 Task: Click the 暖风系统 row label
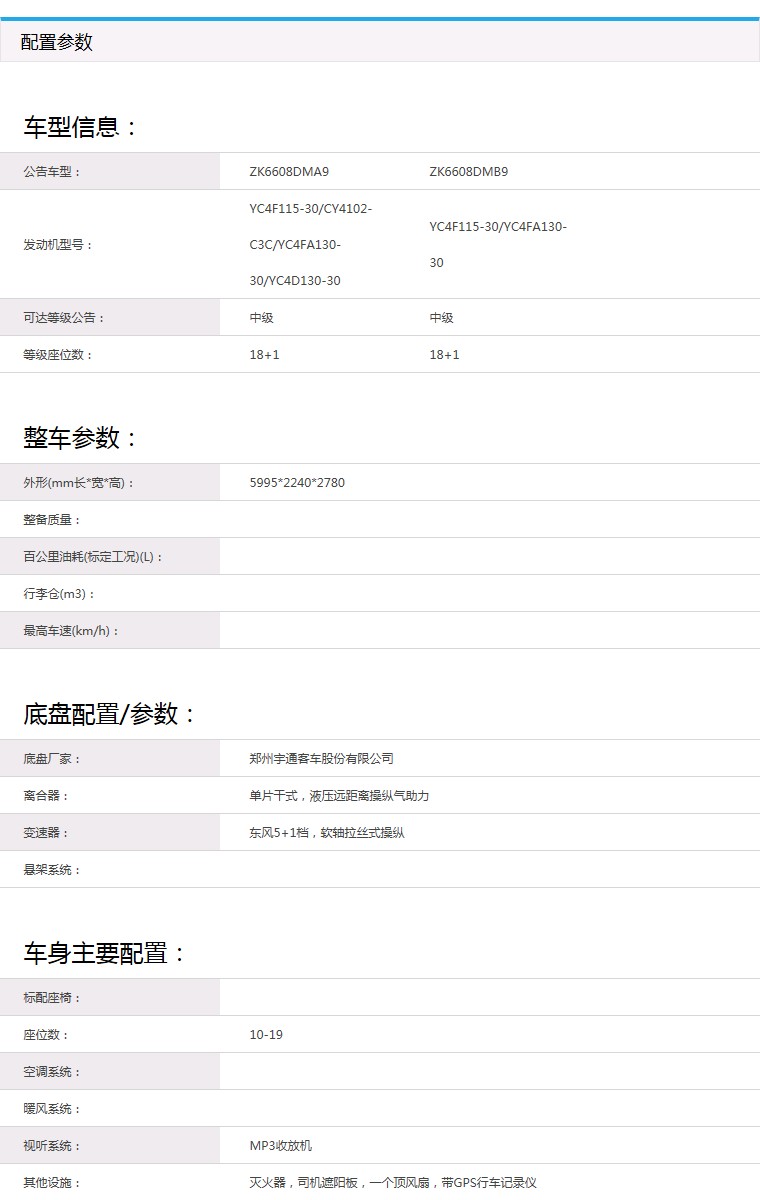click(x=53, y=1109)
